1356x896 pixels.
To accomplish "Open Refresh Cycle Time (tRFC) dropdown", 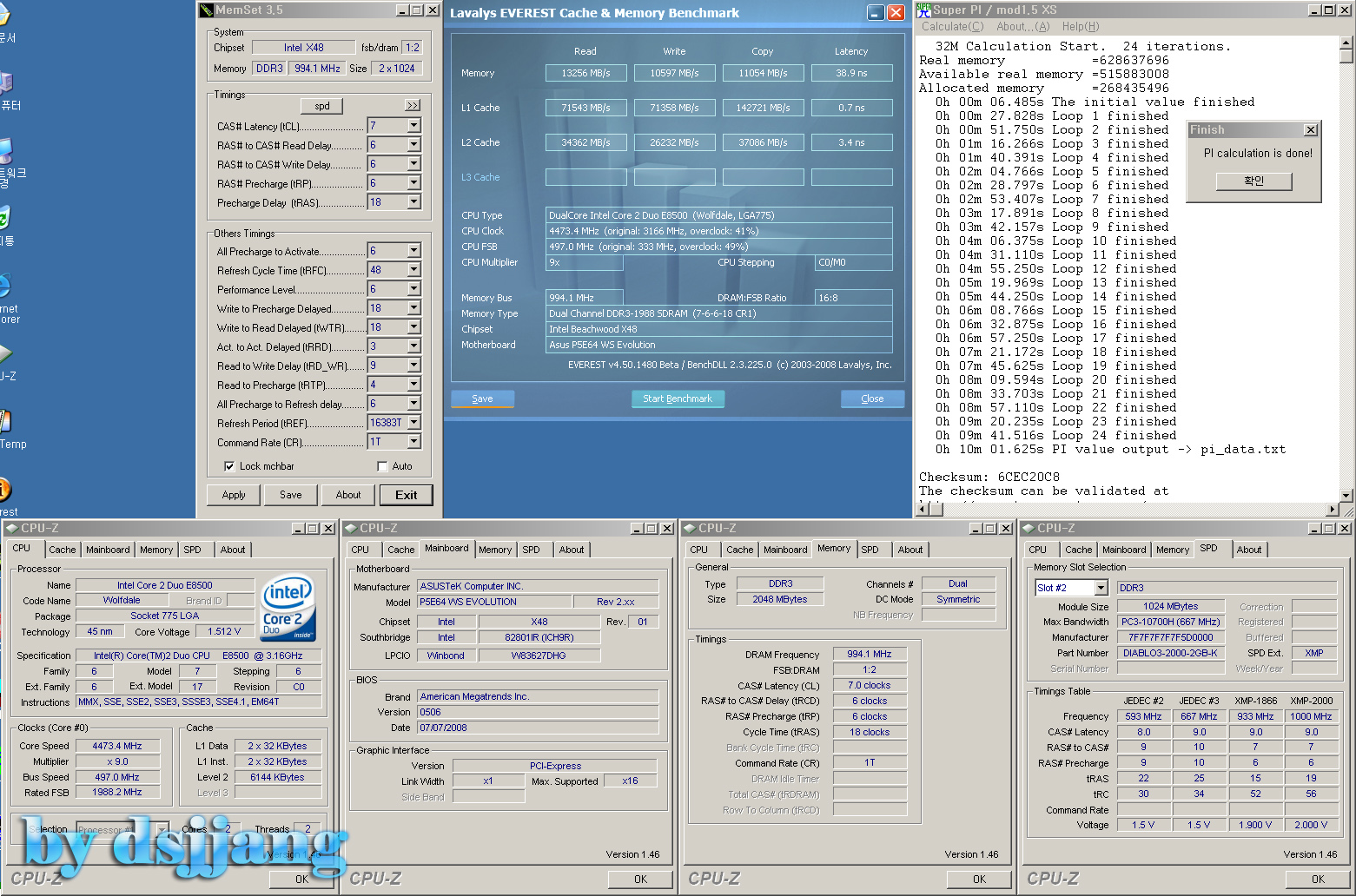I will click(413, 270).
